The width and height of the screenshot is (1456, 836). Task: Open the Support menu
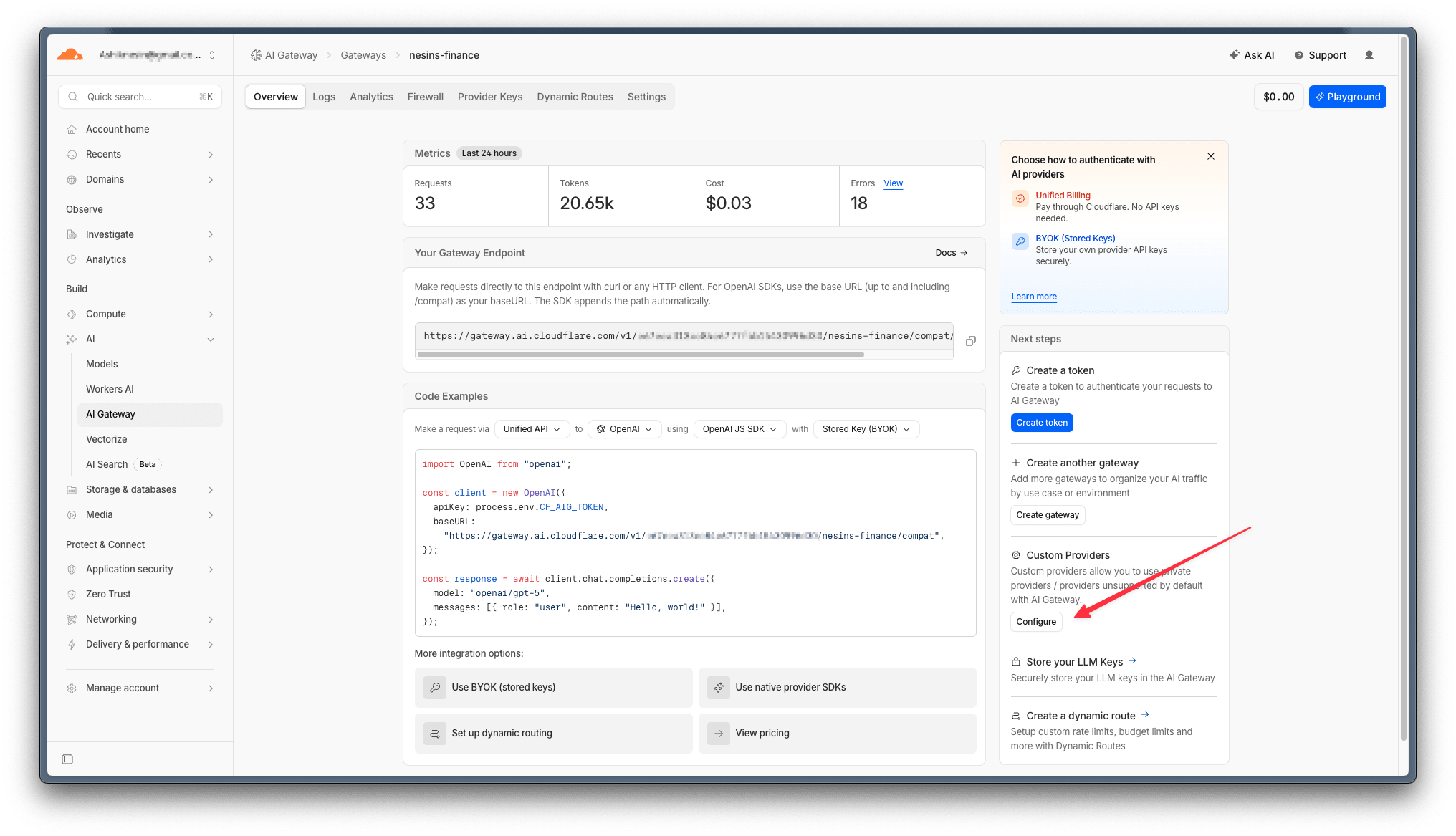coord(1320,55)
